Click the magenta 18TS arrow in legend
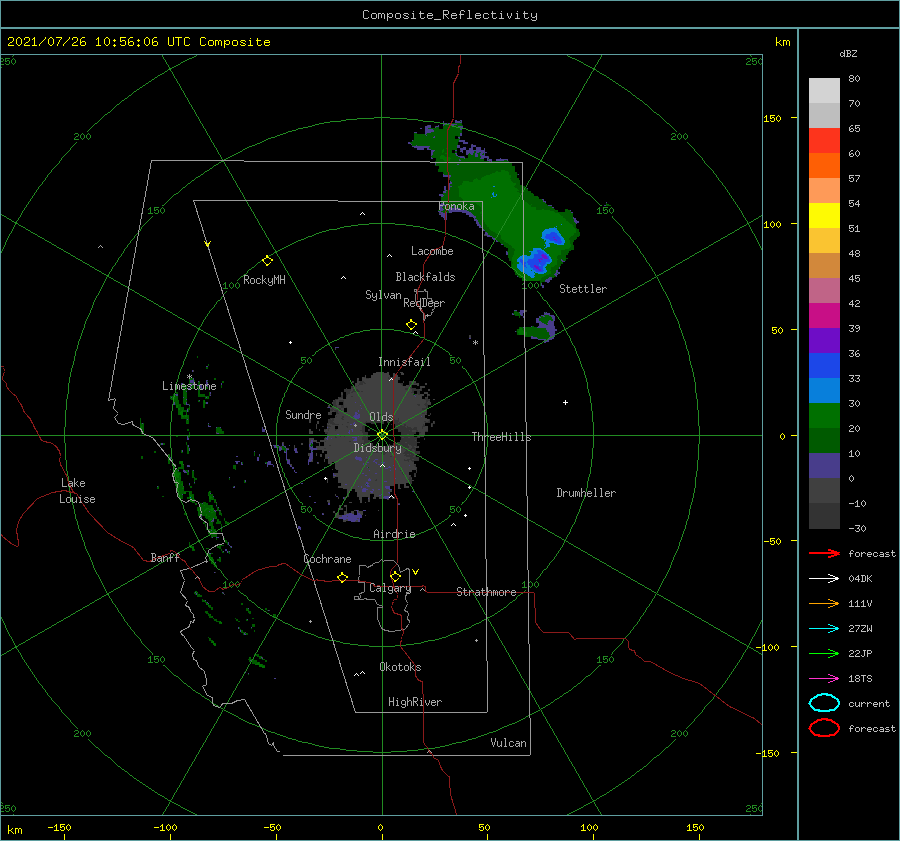900x841 pixels. (824, 679)
